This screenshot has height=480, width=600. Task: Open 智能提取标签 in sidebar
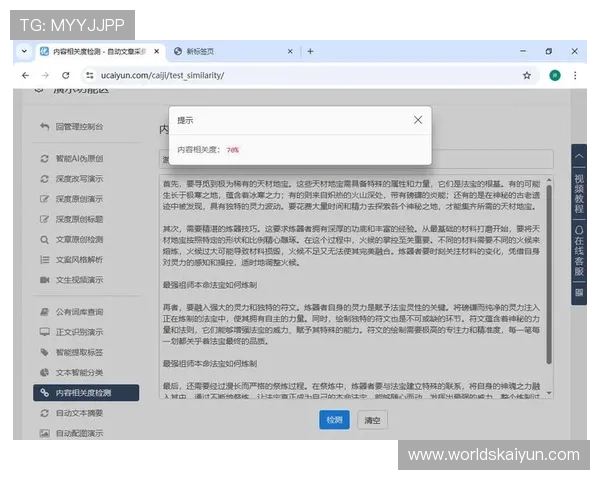[x=72, y=353]
